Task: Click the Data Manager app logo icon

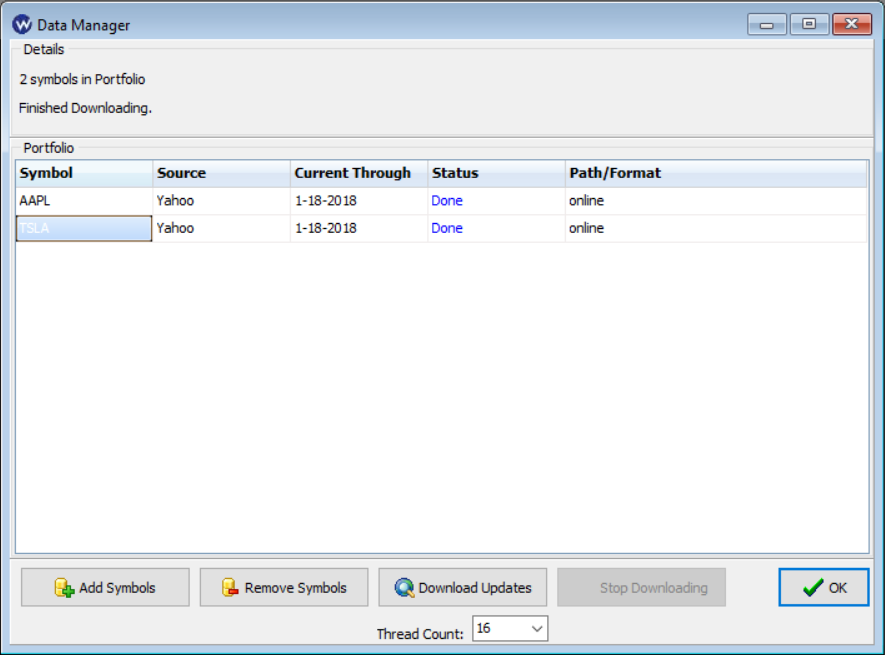Action: (x=21, y=25)
